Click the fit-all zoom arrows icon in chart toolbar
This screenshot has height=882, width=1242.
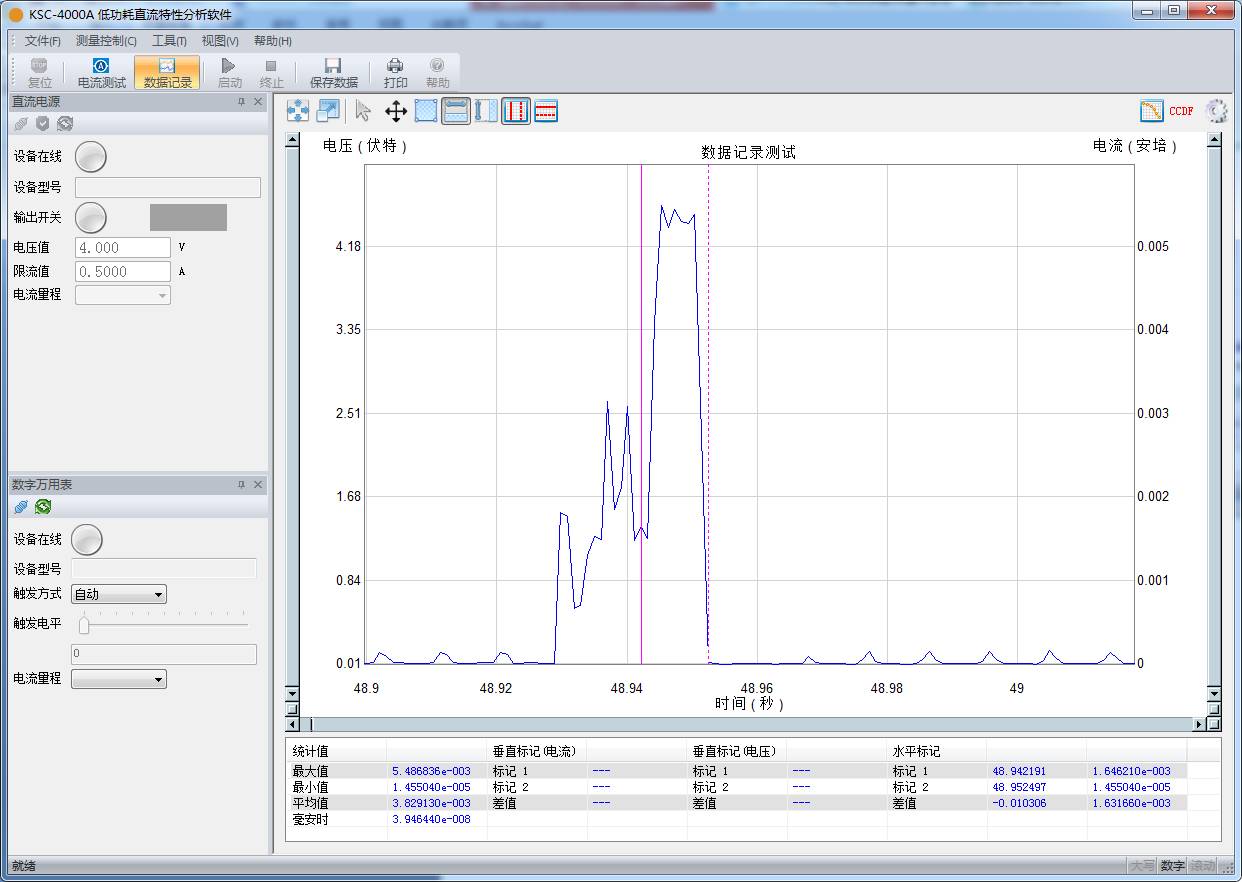(298, 111)
